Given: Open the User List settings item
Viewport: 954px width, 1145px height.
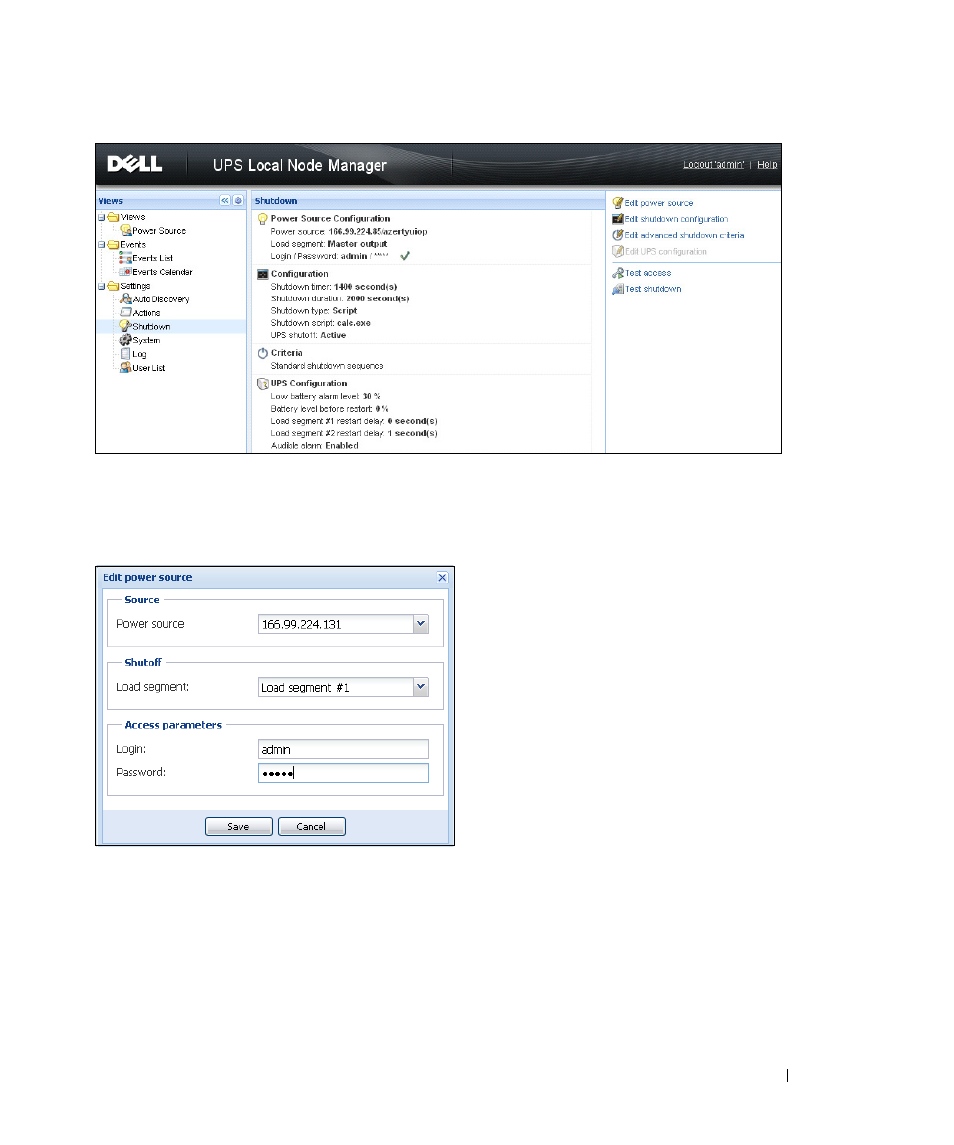Looking at the screenshot, I should click(148, 369).
